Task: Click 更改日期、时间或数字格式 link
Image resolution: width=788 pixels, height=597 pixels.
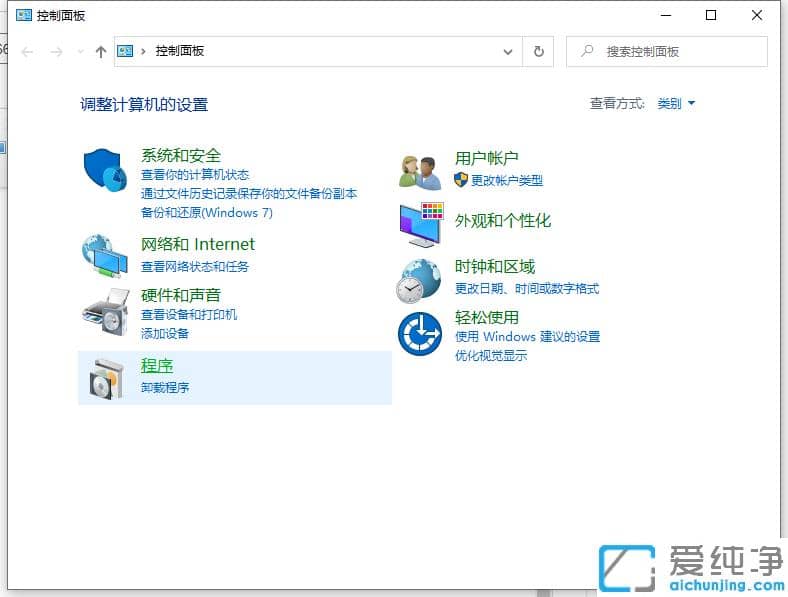Action: coord(527,288)
